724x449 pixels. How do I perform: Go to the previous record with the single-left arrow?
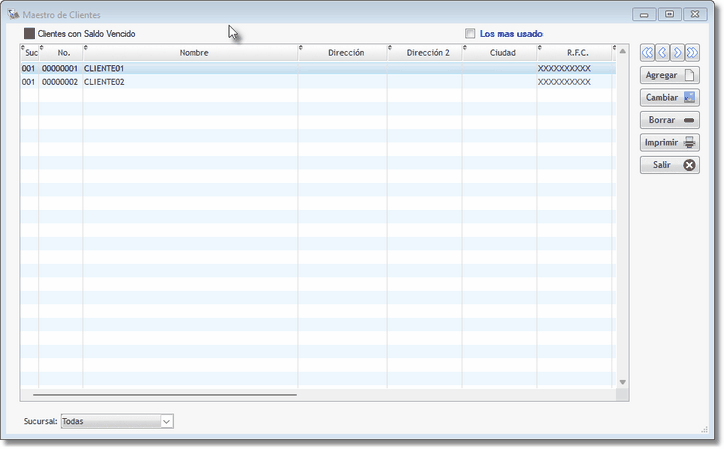(662, 53)
